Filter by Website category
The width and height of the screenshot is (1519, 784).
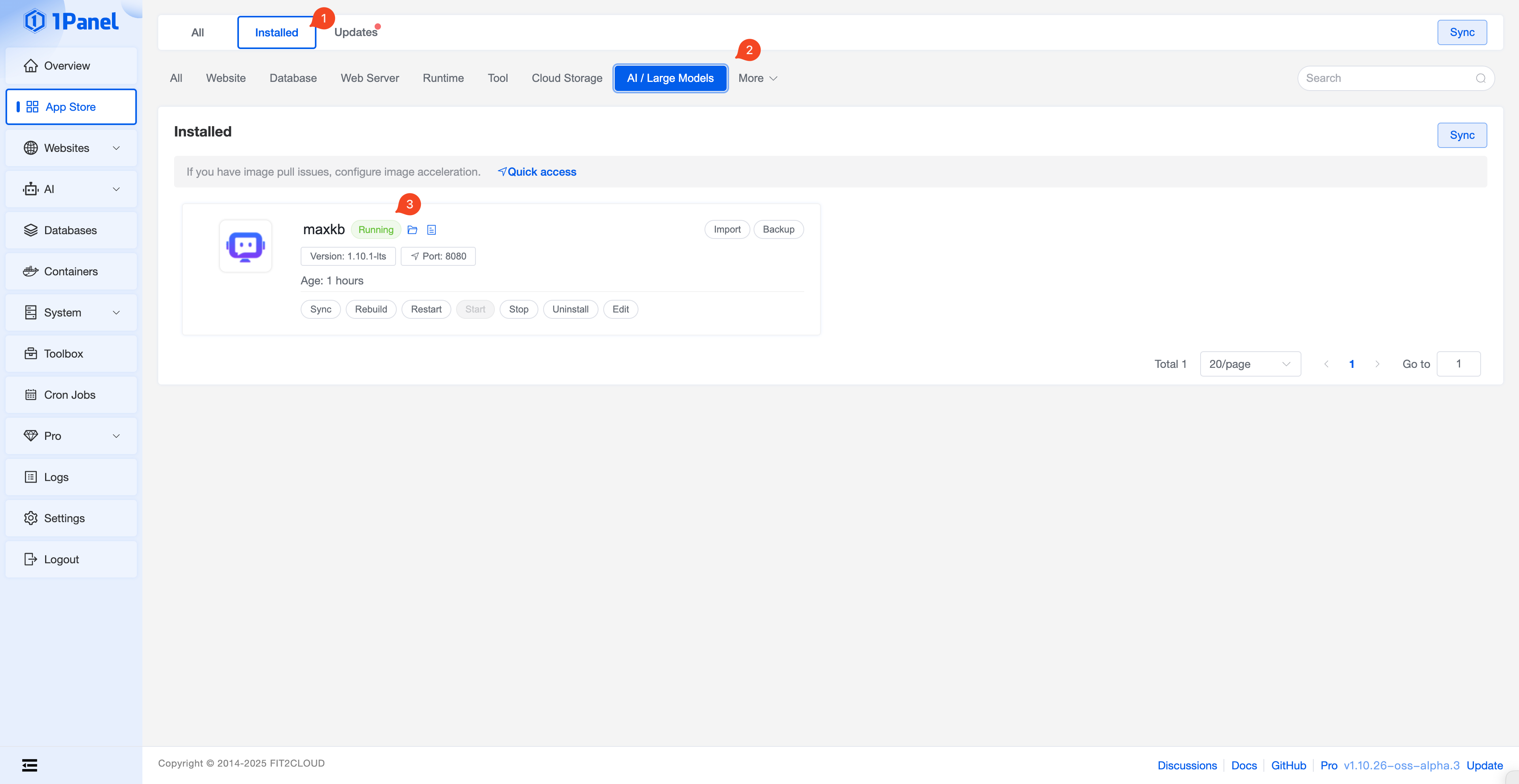(226, 78)
